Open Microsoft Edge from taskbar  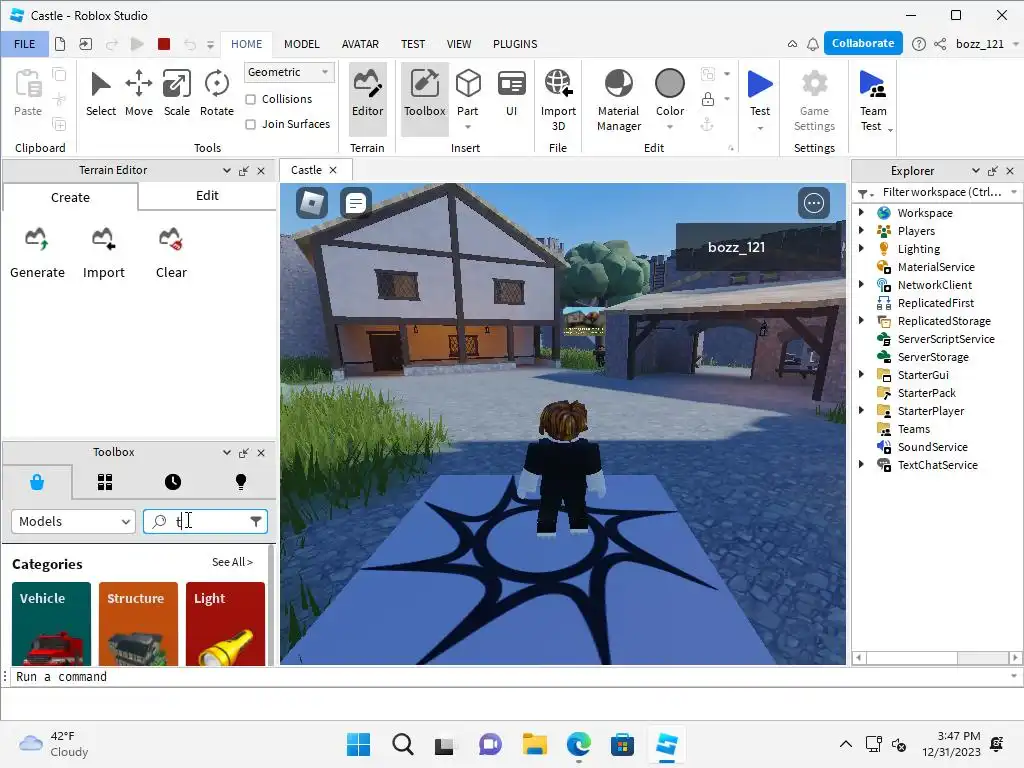tap(579, 744)
